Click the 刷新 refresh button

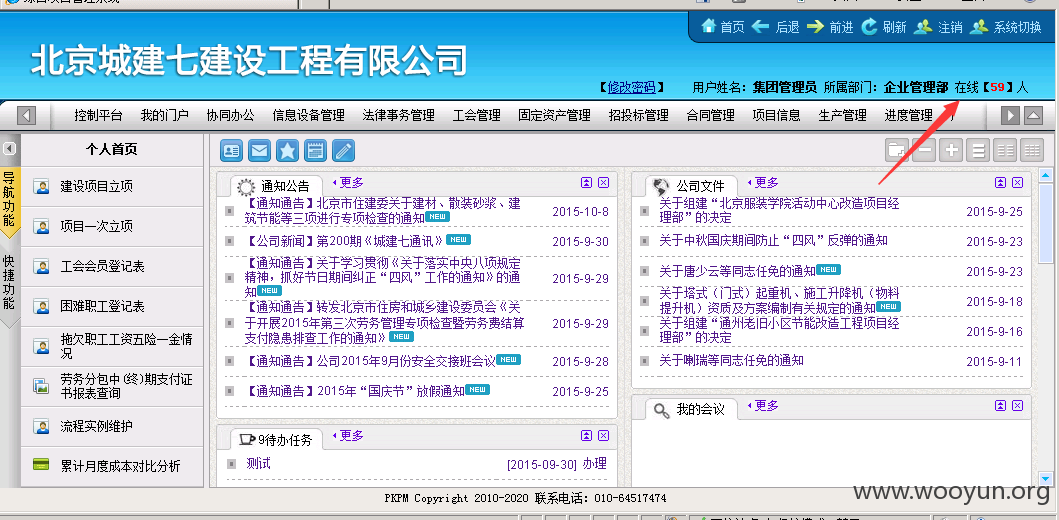point(883,26)
